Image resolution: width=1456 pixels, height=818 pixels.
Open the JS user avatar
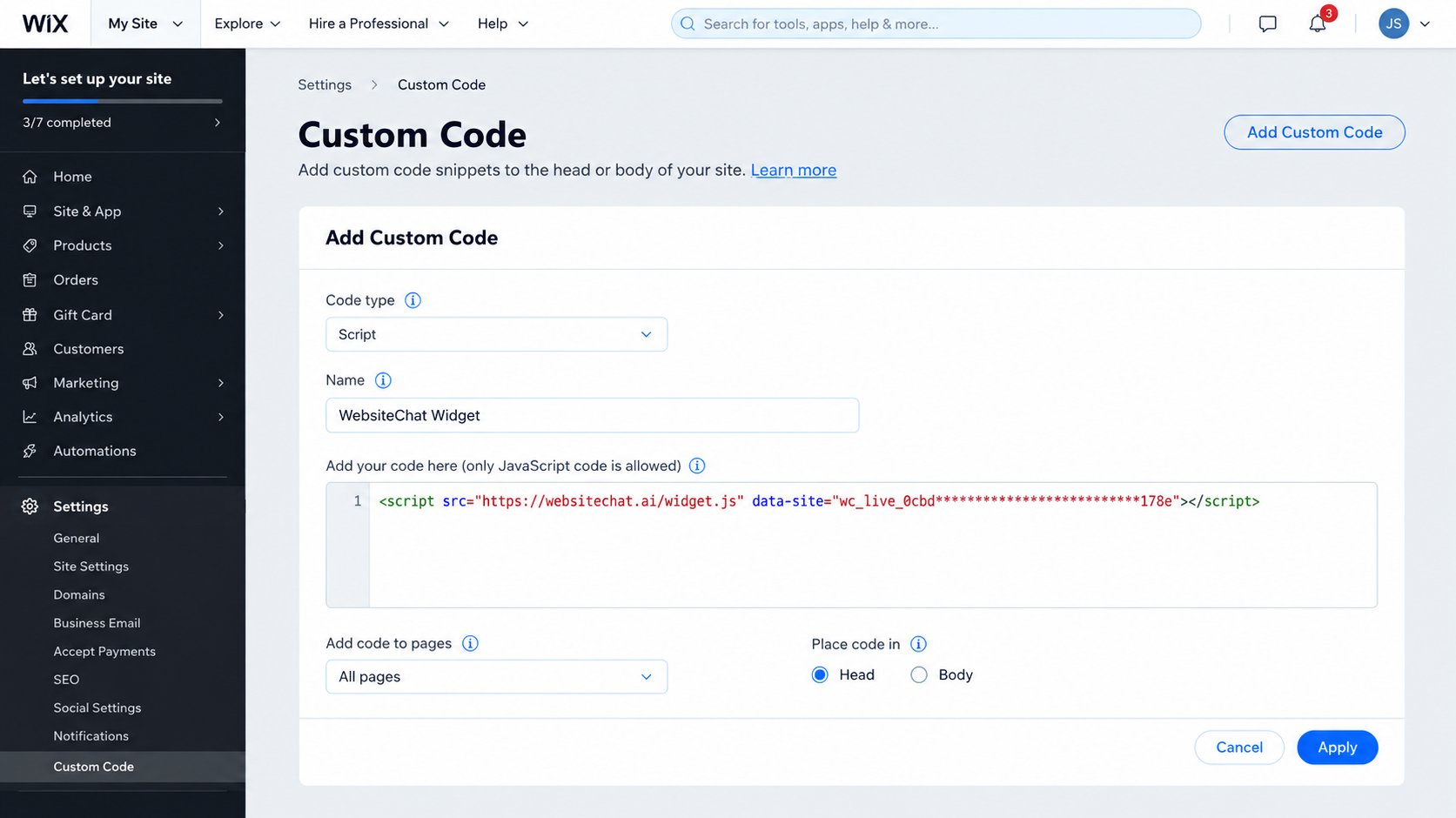(x=1393, y=23)
